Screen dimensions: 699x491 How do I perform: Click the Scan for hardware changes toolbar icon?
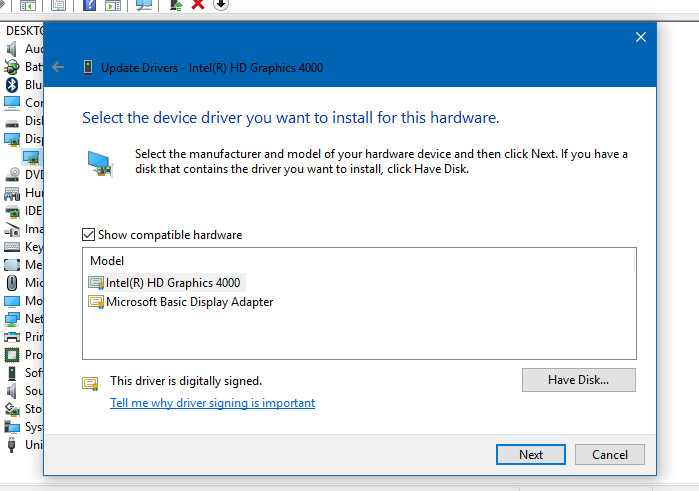pos(144,5)
